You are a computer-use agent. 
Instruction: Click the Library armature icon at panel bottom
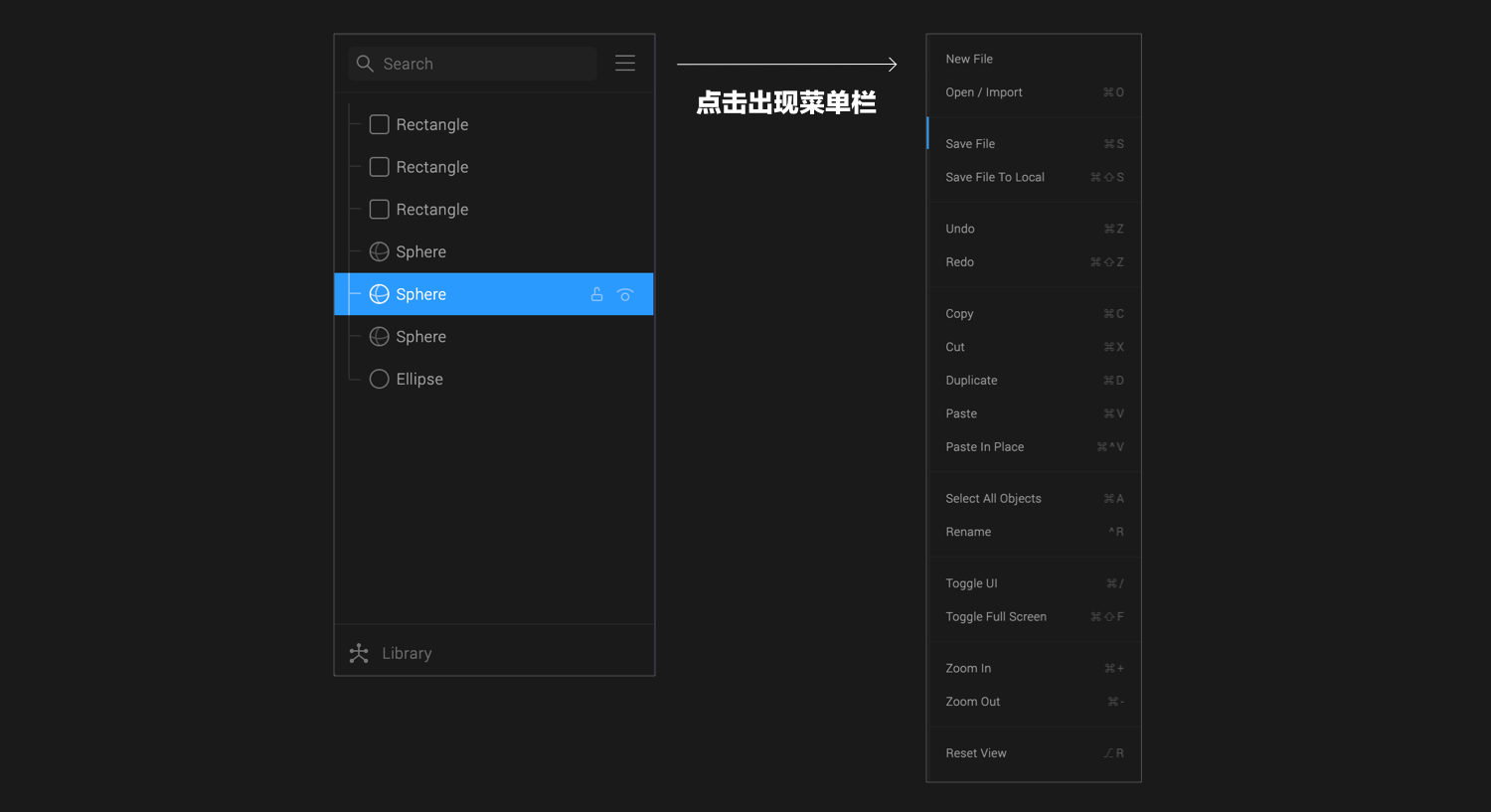[x=359, y=653]
